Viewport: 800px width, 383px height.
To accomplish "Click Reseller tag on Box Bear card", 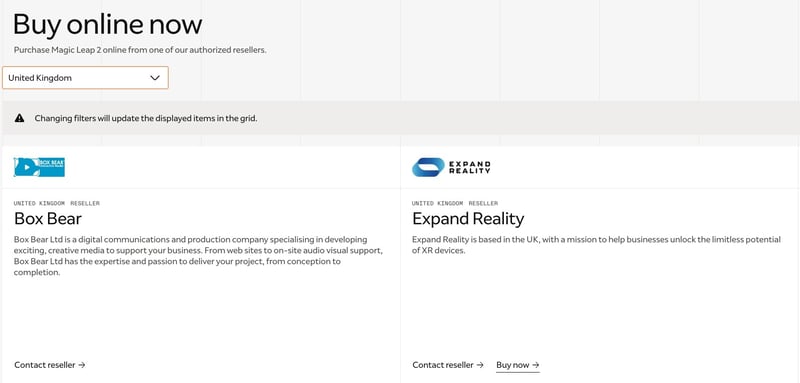I will [85, 203].
